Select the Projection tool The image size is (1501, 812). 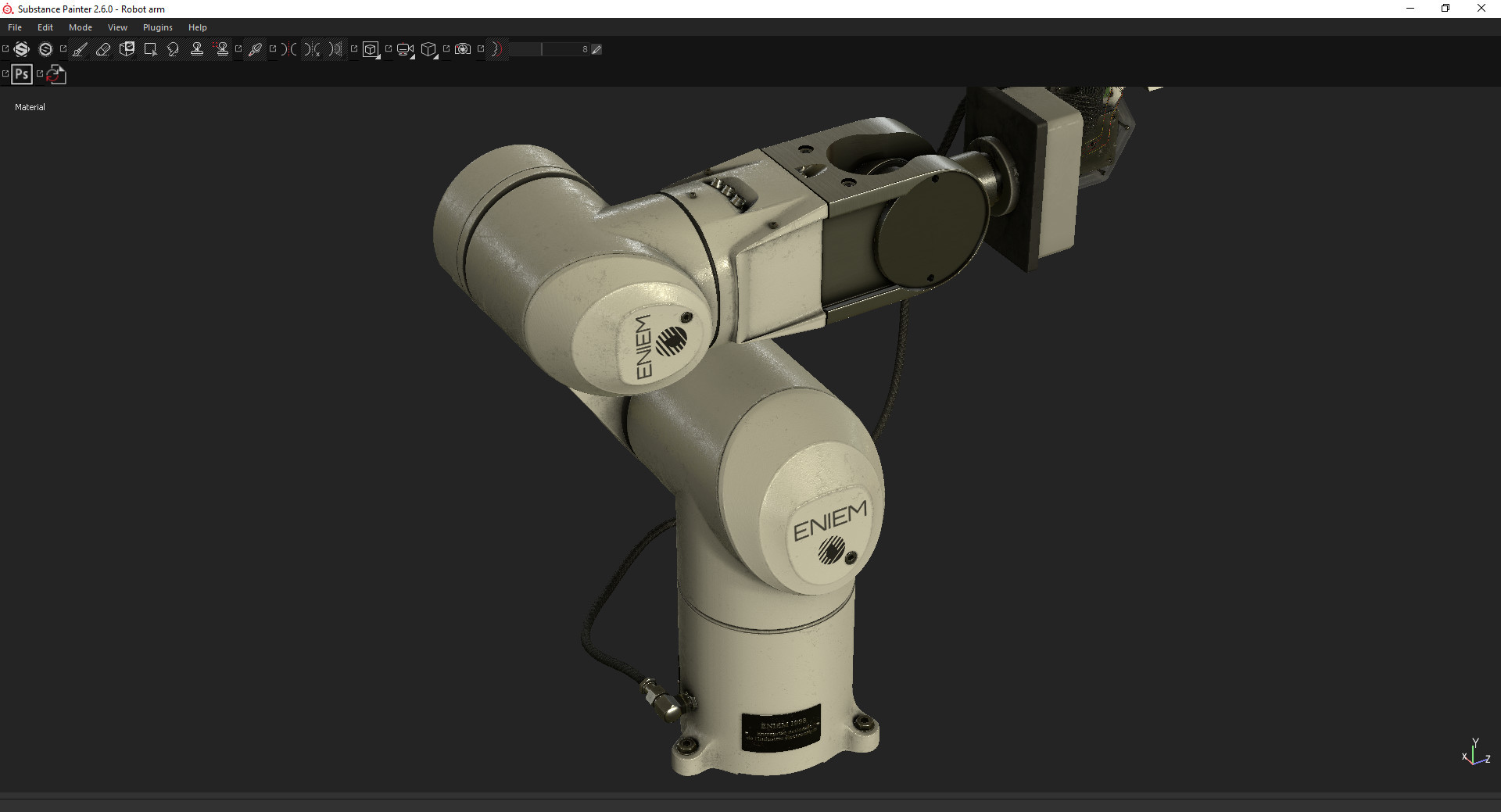[x=127, y=49]
